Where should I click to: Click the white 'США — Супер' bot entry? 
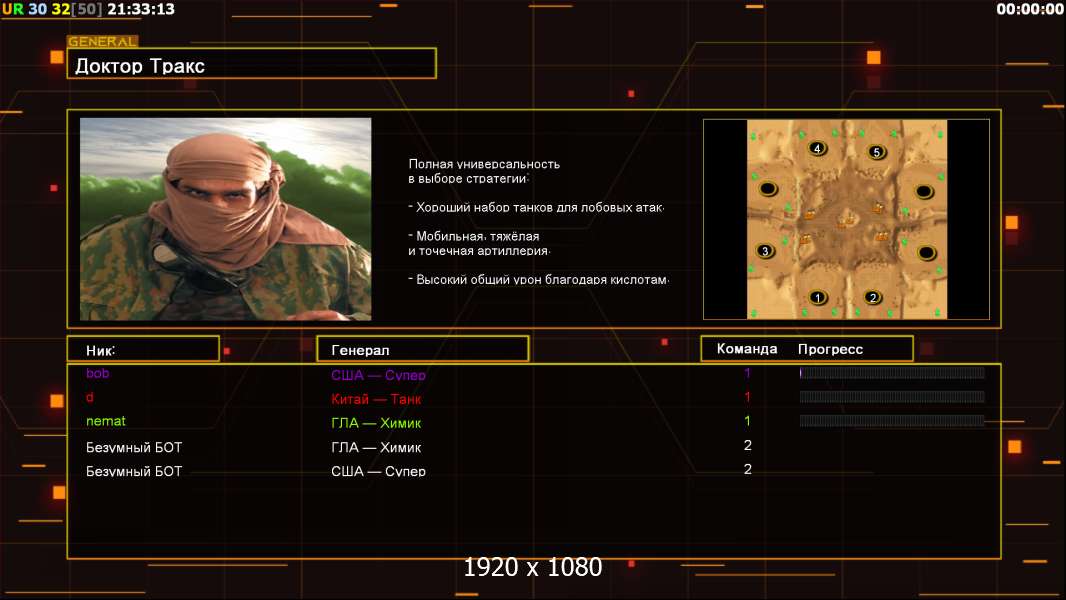pyautogui.click(x=378, y=471)
